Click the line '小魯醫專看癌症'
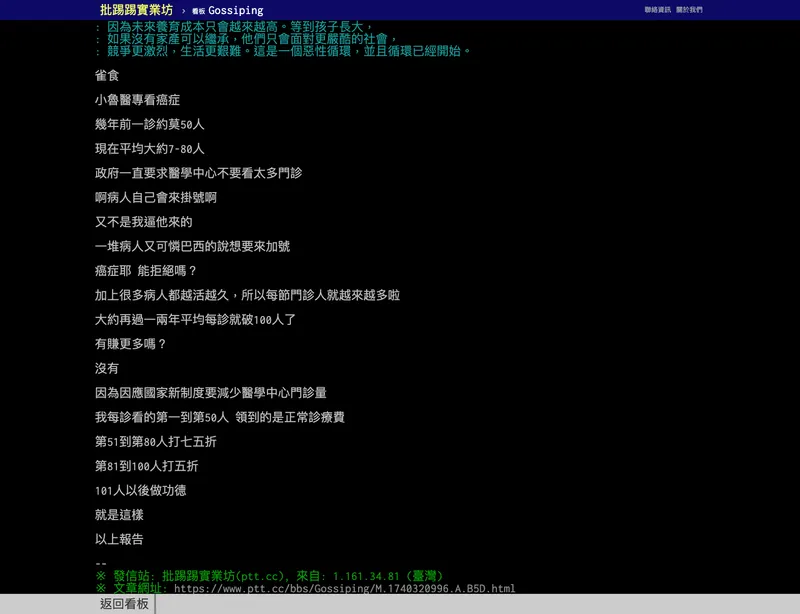 point(137,100)
